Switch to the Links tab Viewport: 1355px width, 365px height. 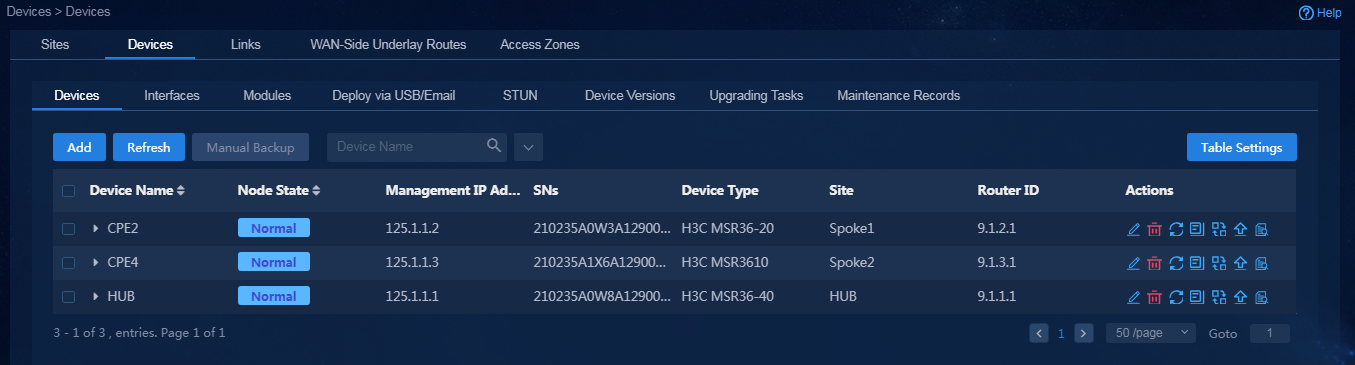click(x=245, y=45)
